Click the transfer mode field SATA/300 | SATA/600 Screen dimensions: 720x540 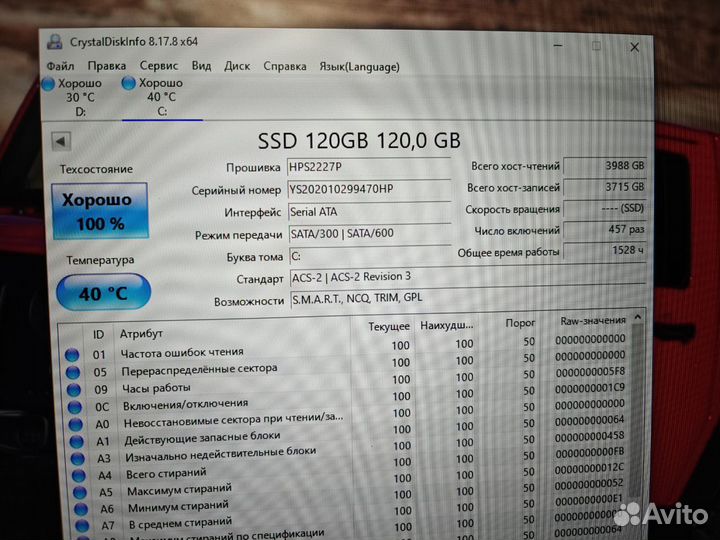370,234
